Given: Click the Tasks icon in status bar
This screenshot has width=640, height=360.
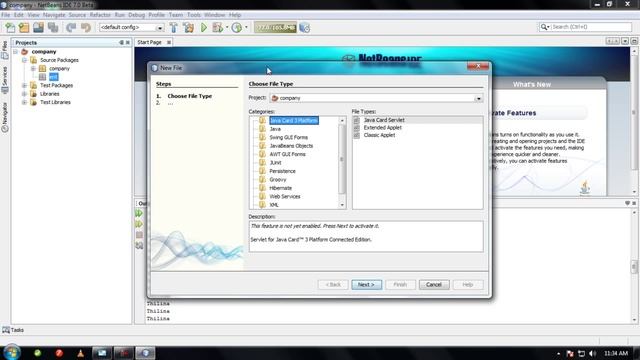Looking at the screenshot, I should tap(6, 330).
